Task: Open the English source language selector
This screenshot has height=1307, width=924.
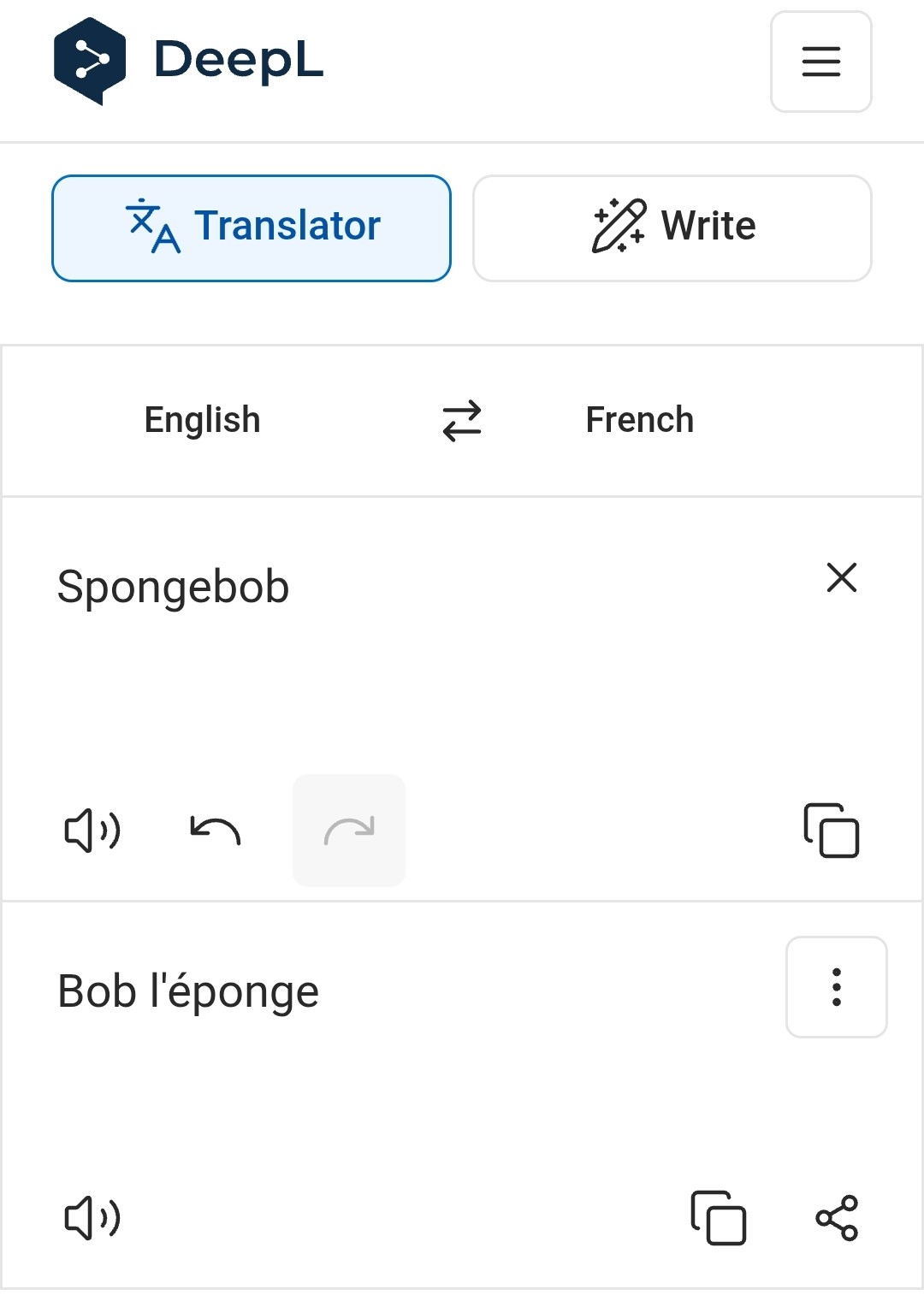Action: click(x=202, y=420)
